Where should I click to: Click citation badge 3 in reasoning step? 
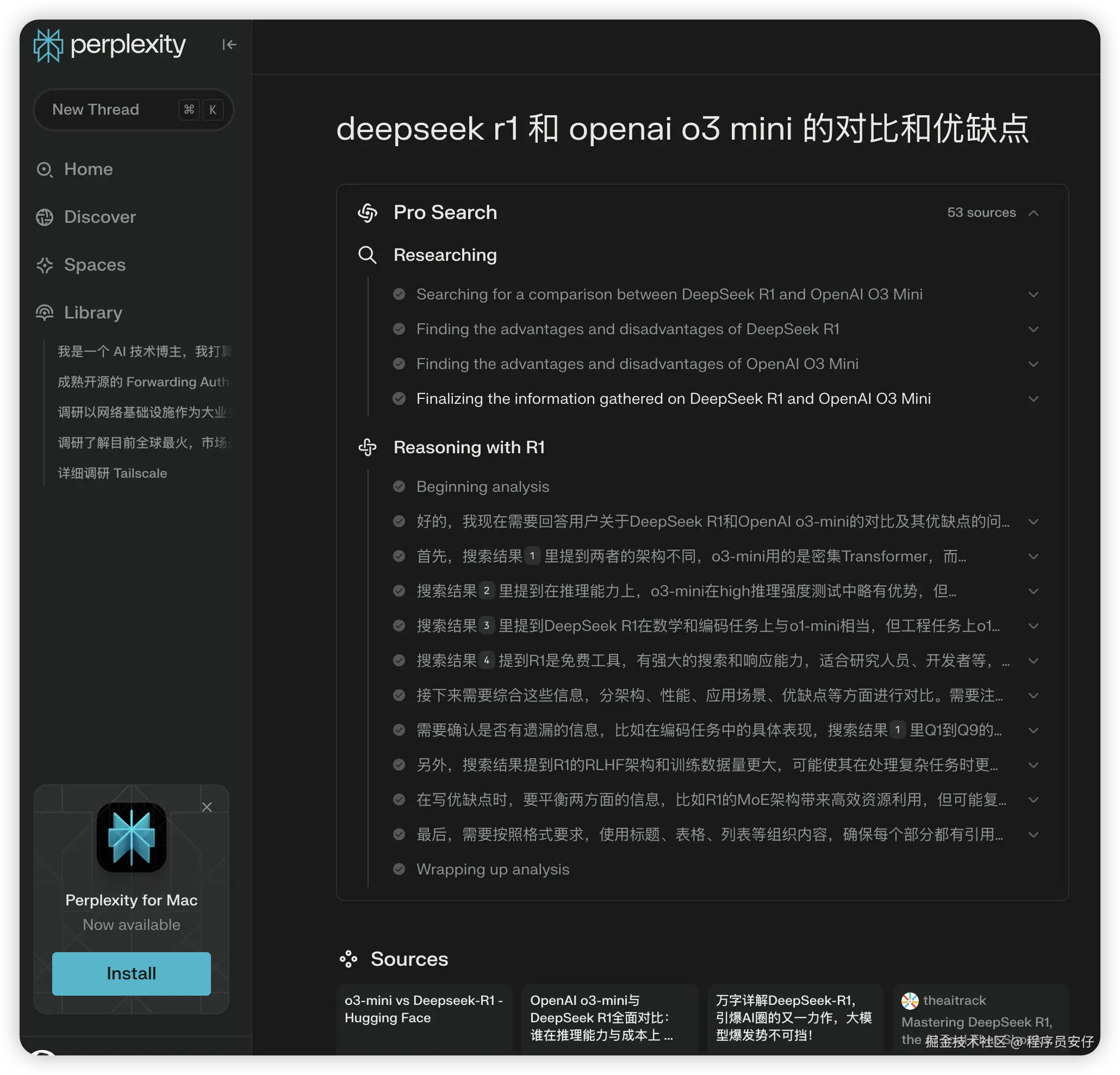pos(486,626)
